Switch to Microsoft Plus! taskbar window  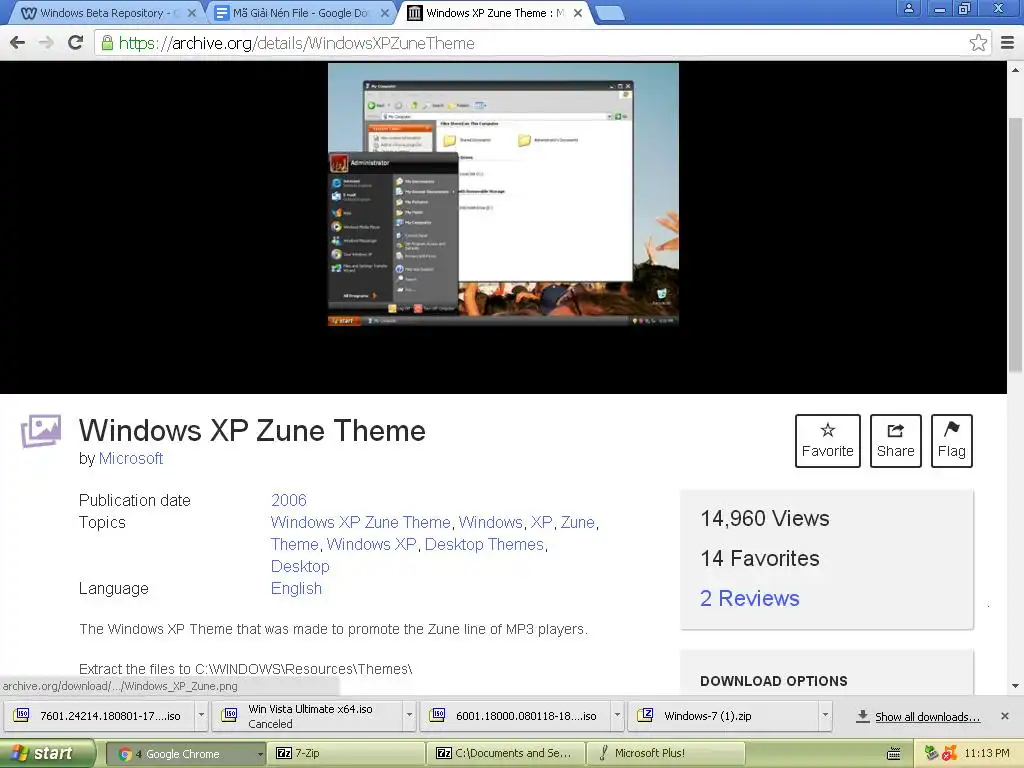[665, 754]
